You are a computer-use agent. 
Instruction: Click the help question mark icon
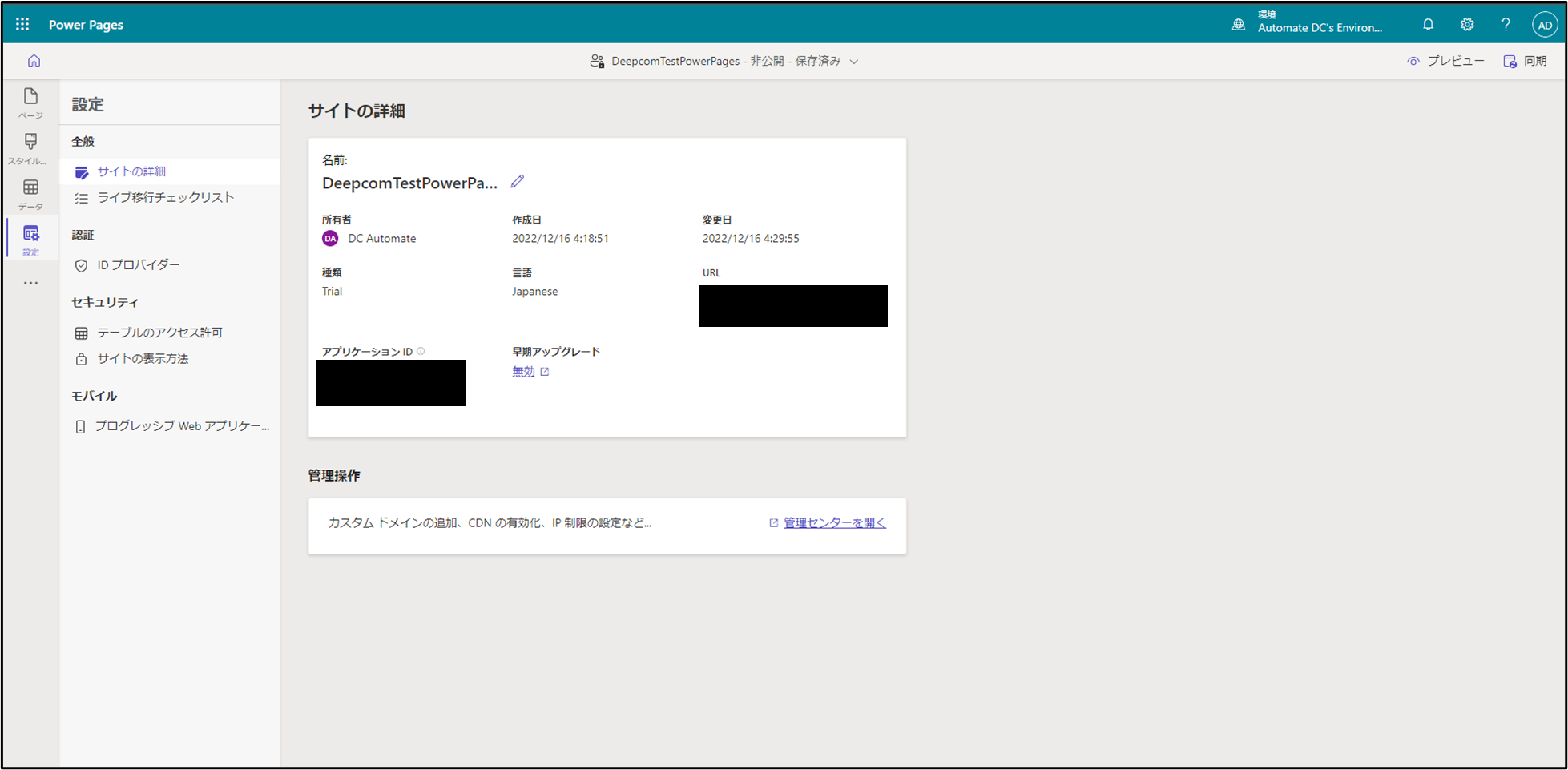tap(1506, 25)
